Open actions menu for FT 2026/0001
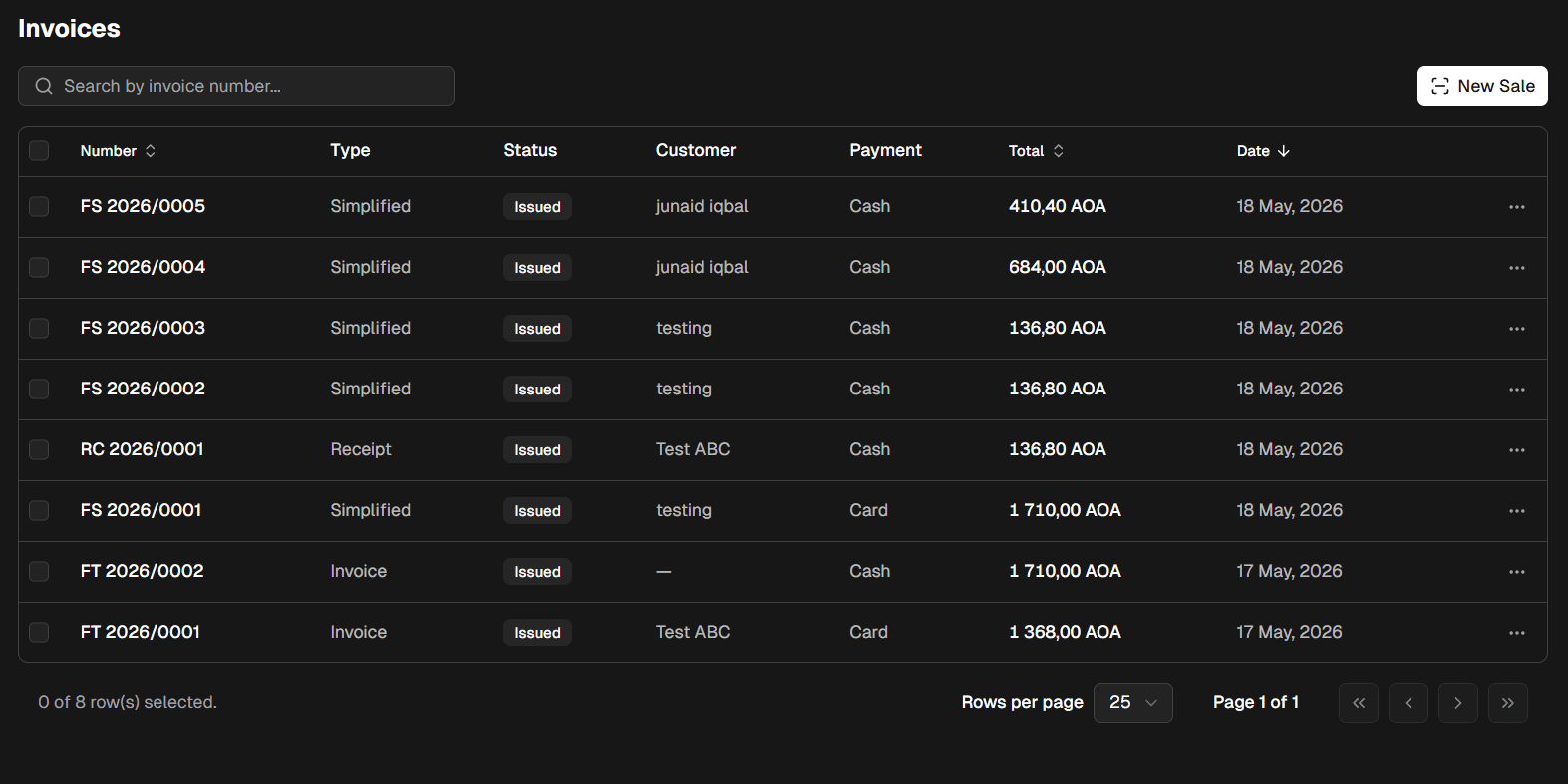 coord(1517,633)
